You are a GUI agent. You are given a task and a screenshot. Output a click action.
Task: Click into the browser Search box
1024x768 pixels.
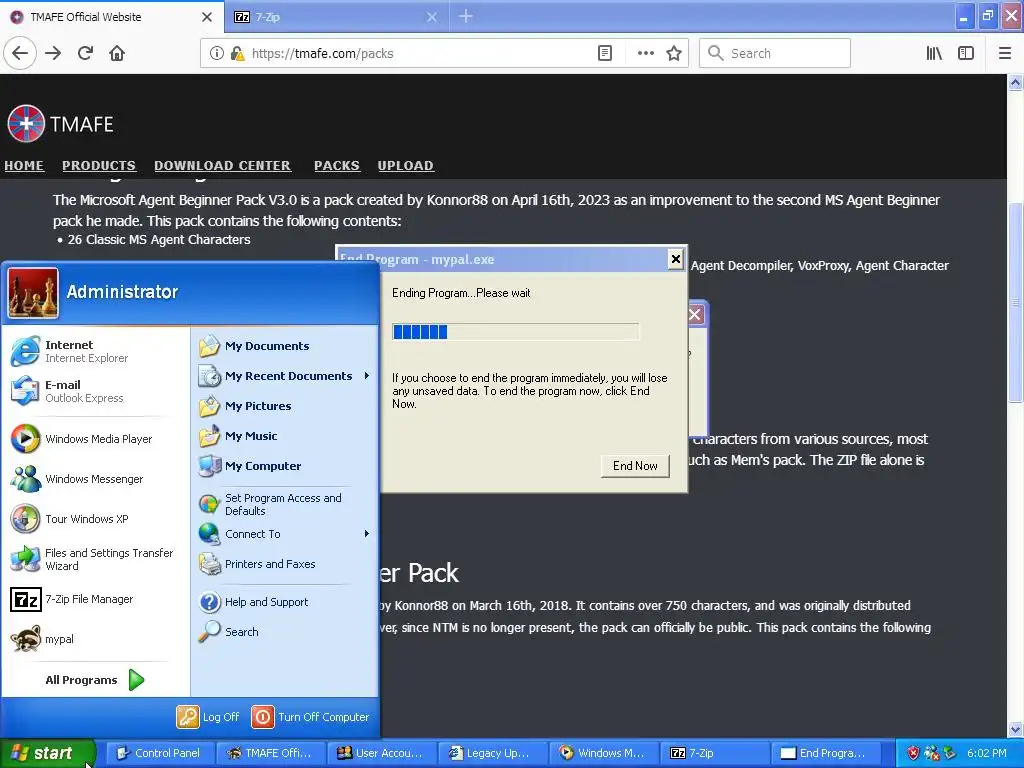point(775,53)
